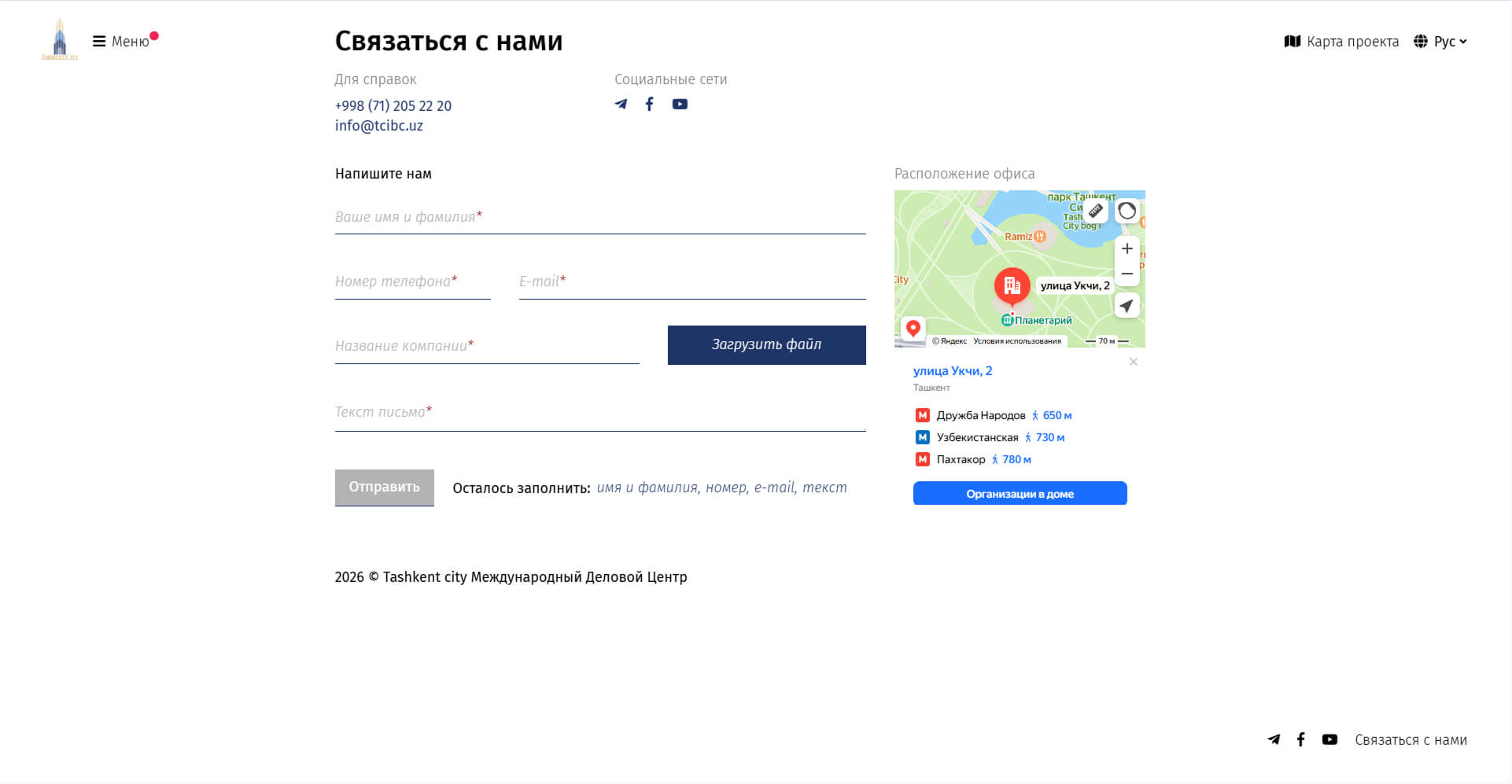Zoom in on the Yandex map
The image size is (1512, 784).
[1127, 248]
